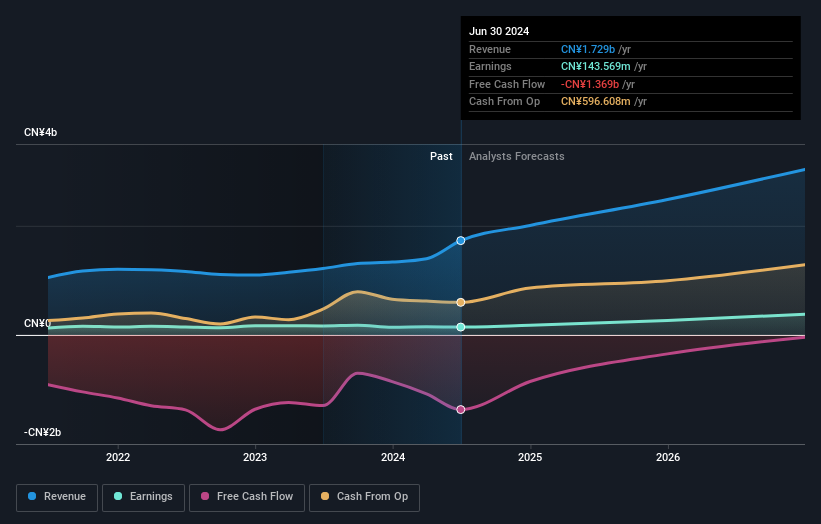Click the CN¥143.569m earnings value
Viewport: 821px width, 524px height.
click(x=595, y=66)
